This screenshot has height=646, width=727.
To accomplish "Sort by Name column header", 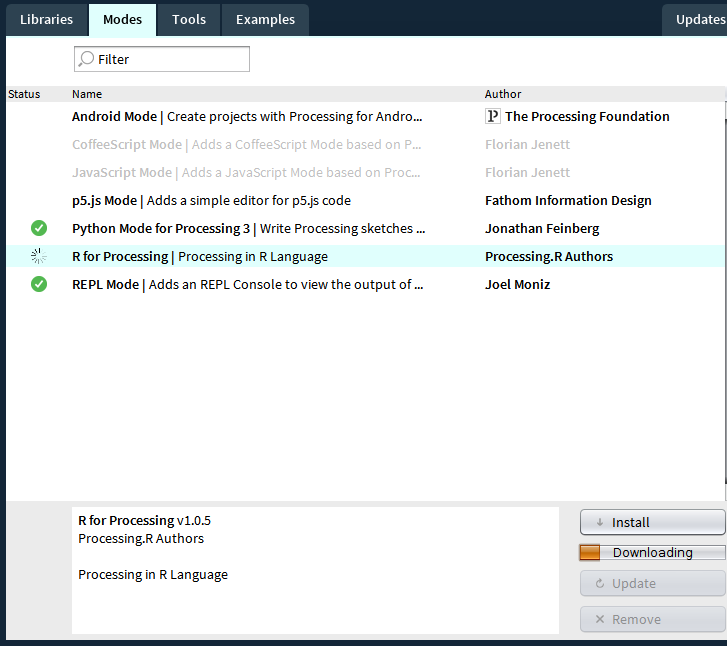I will coord(87,94).
